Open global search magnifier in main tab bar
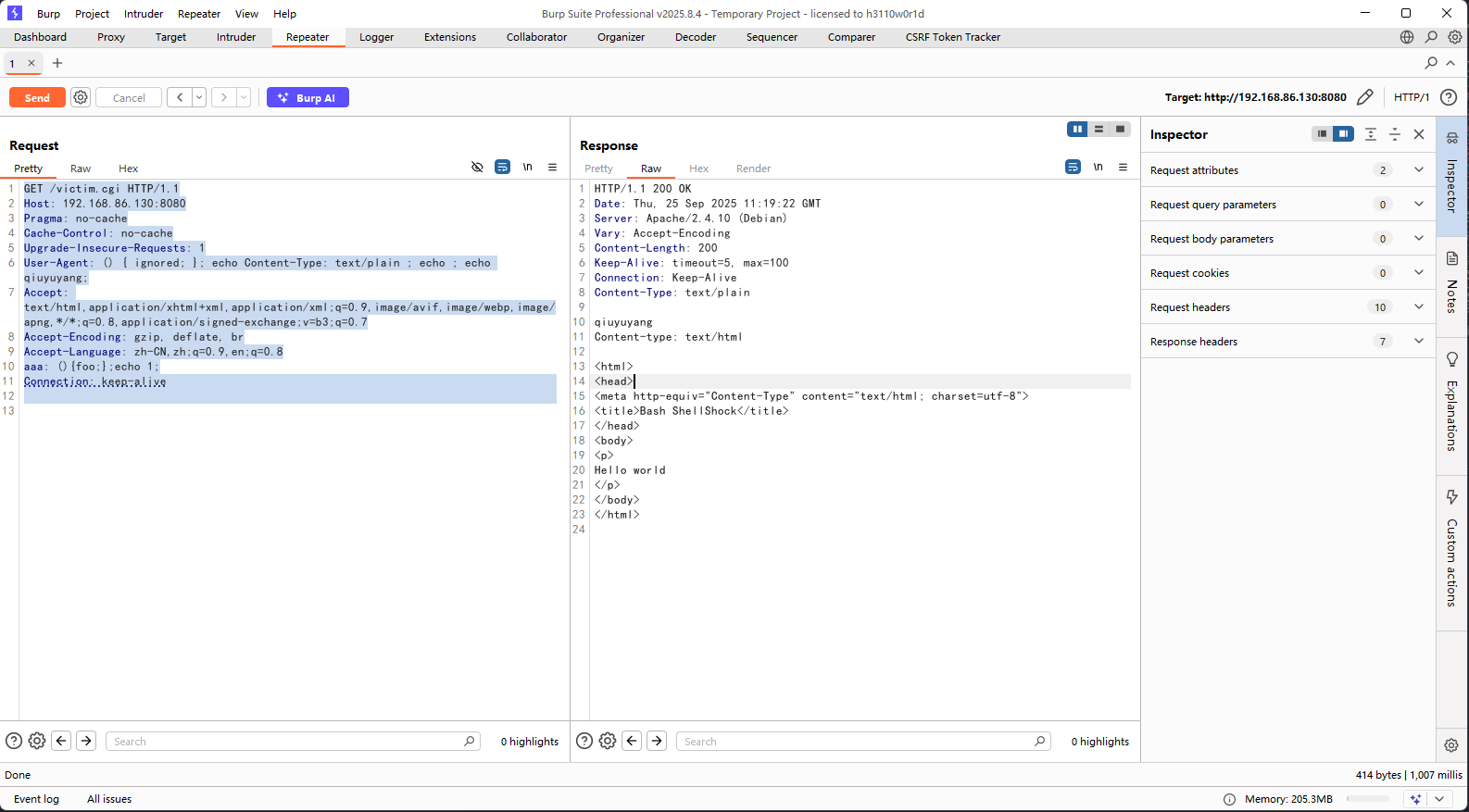 (1431, 37)
